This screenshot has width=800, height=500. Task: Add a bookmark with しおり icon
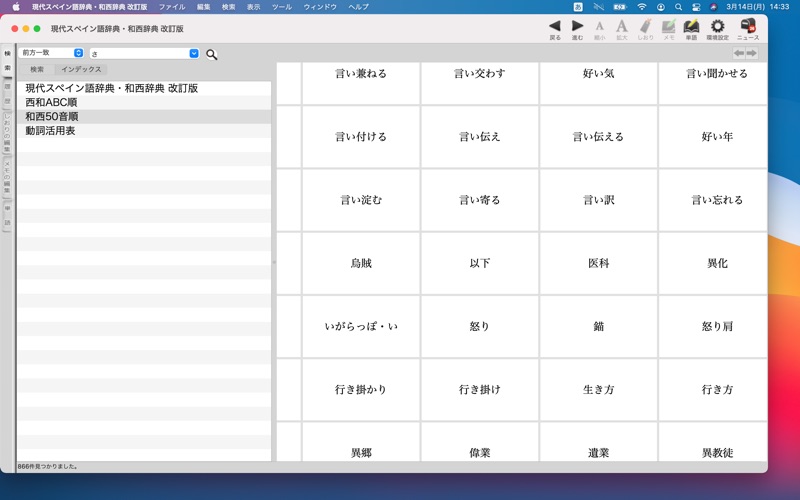click(x=645, y=26)
